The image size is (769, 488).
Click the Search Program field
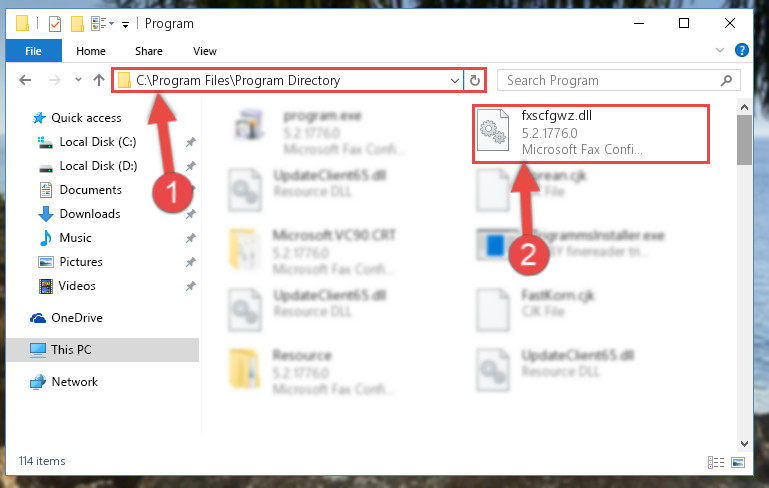(611, 80)
